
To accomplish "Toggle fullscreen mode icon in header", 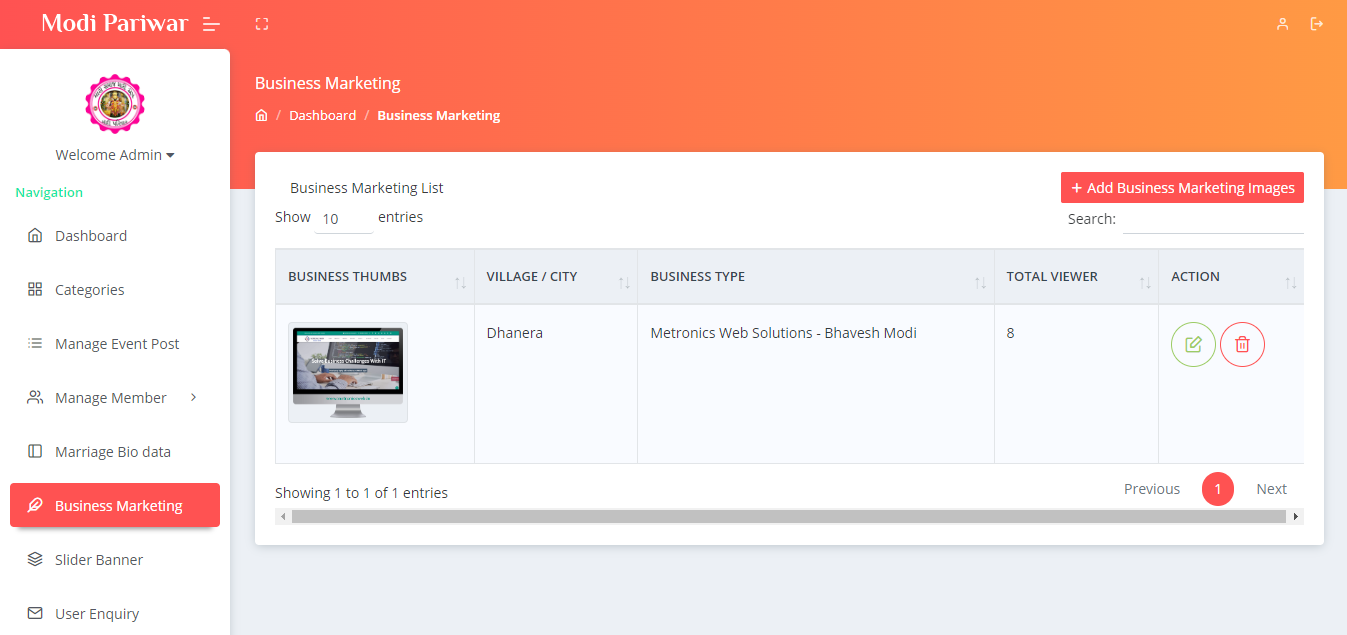I will coord(262,24).
